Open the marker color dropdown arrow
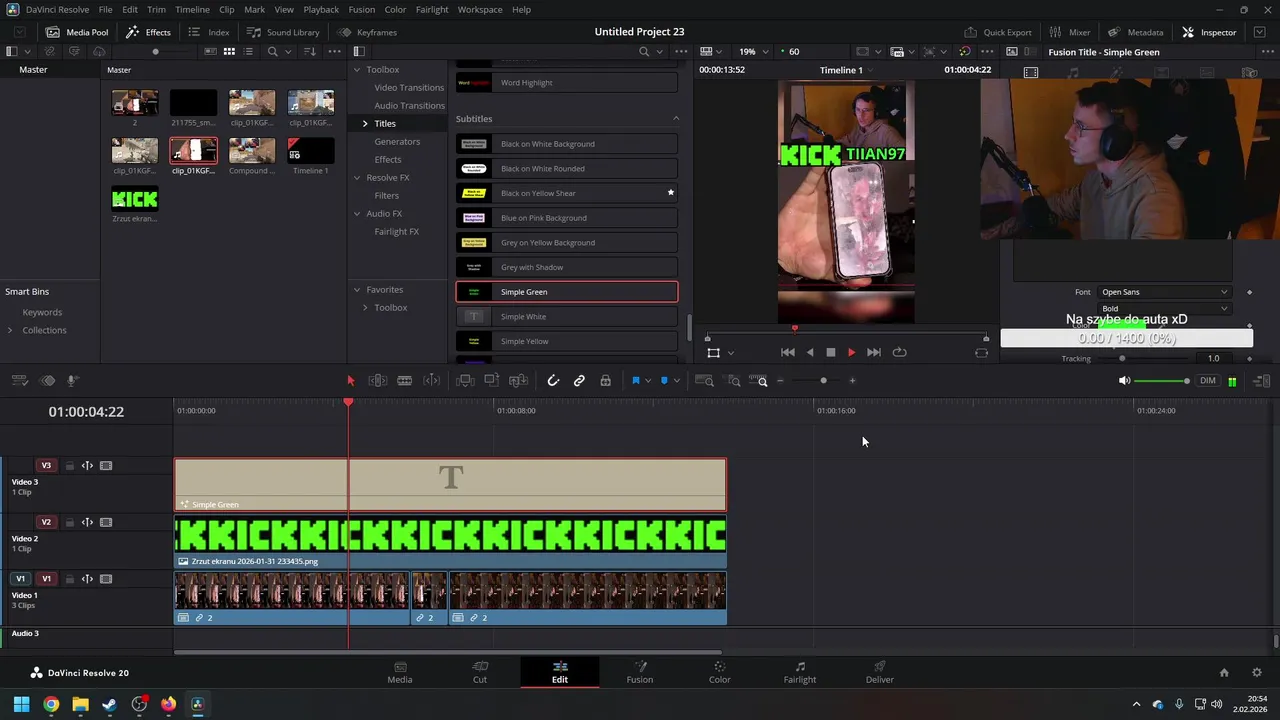Screen dimensions: 1280x720 [x=677, y=381]
